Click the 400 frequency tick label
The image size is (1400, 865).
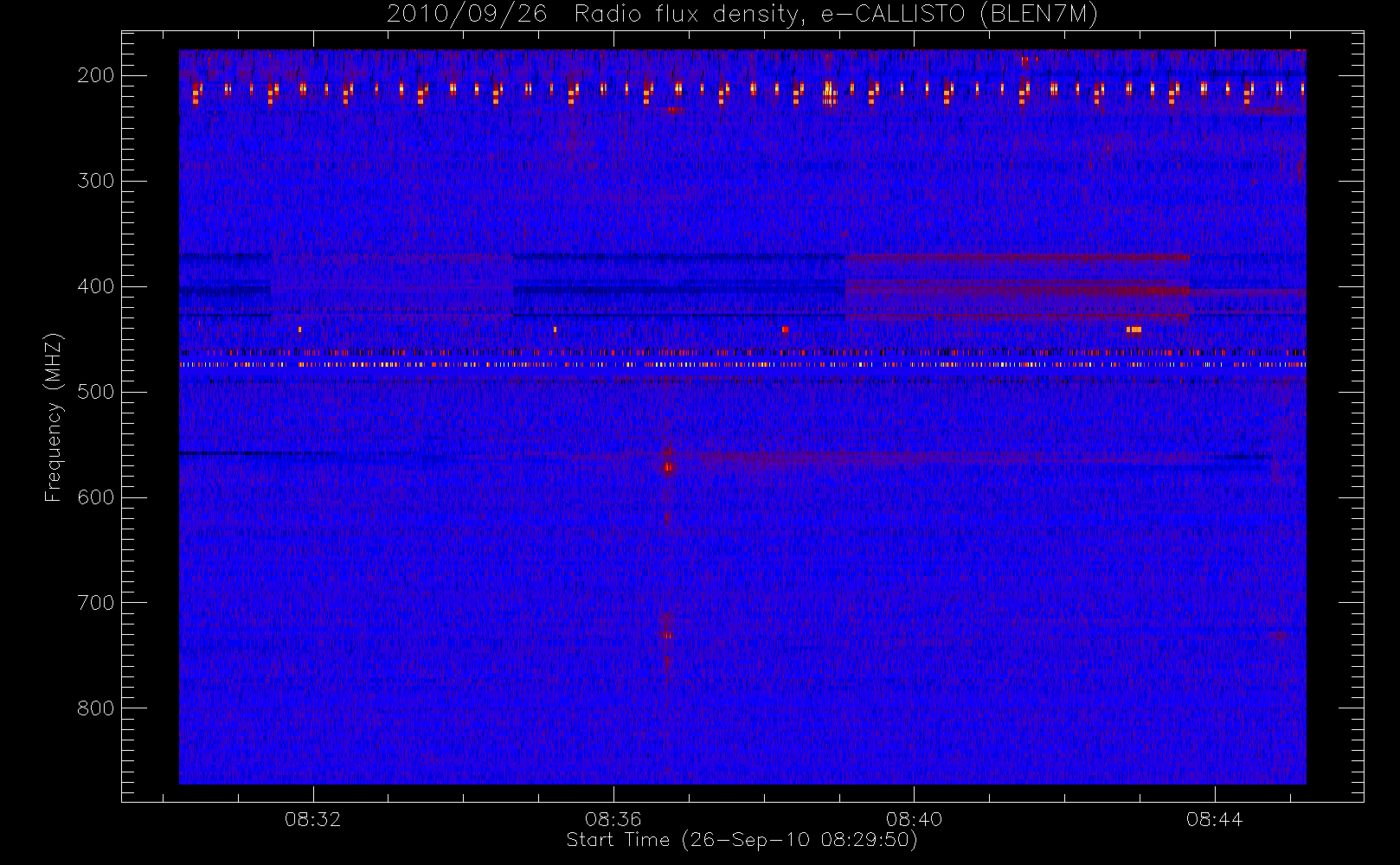(95, 286)
